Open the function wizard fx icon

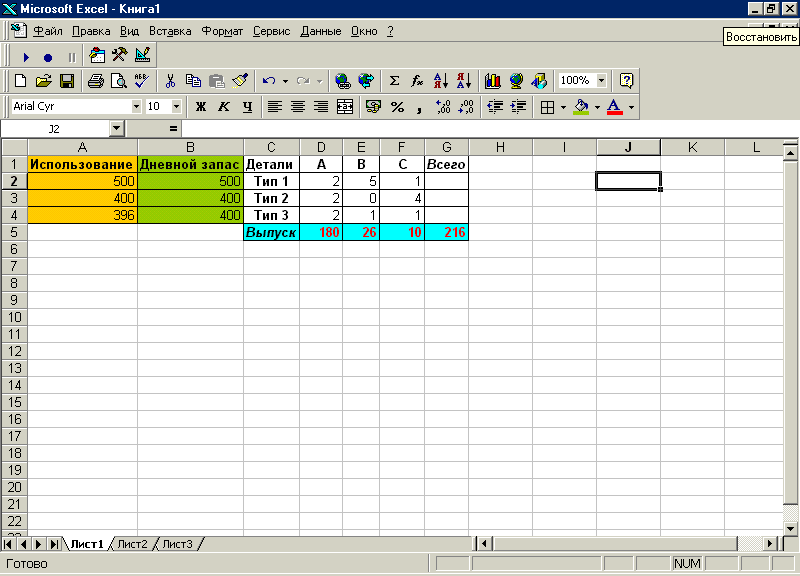tap(417, 81)
